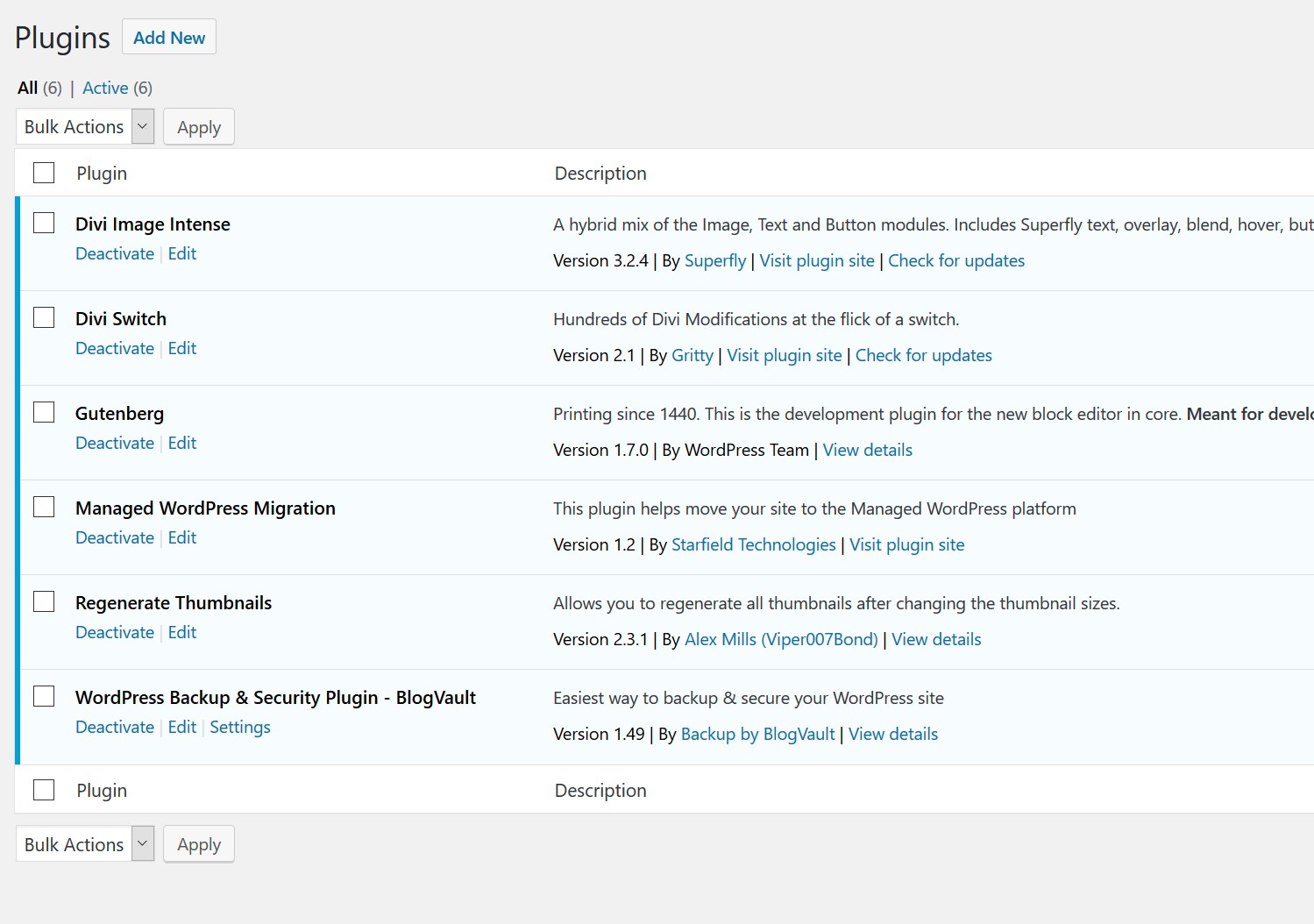The image size is (1314, 924).
Task: Click the Managed WordPress Migration plugin name
Action: (205, 508)
